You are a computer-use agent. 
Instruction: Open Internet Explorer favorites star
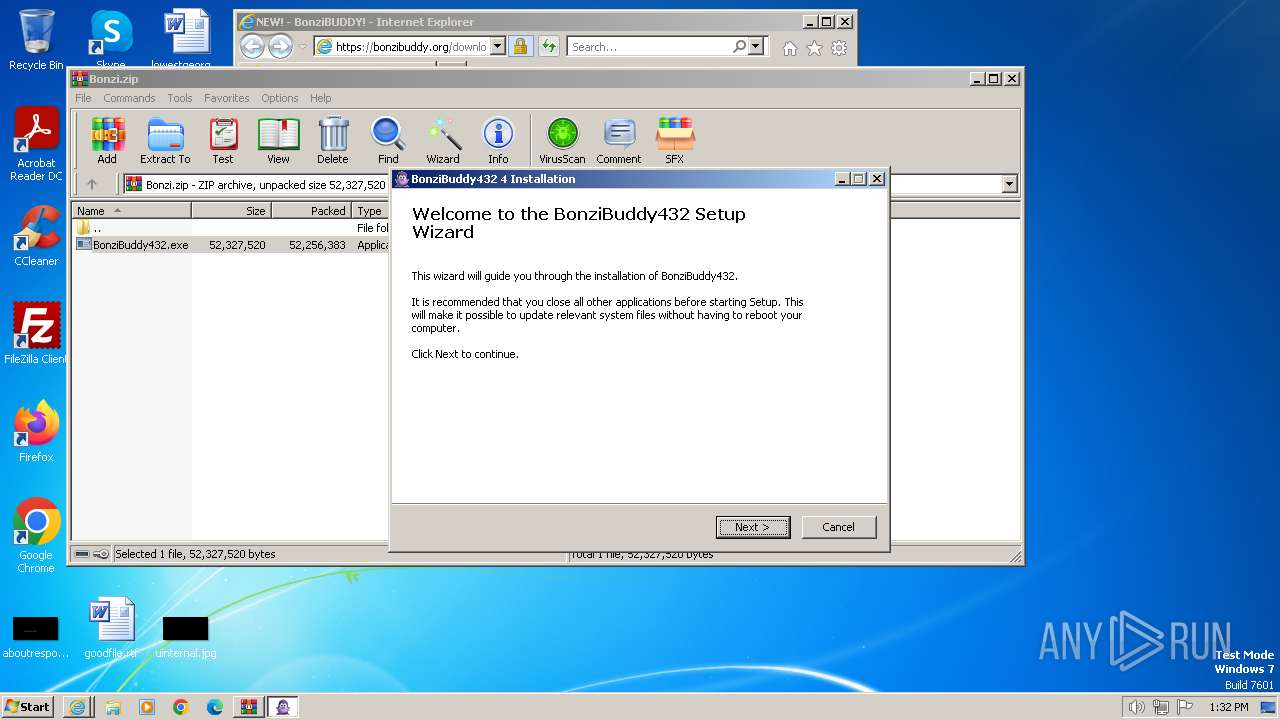click(x=814, y=48)
